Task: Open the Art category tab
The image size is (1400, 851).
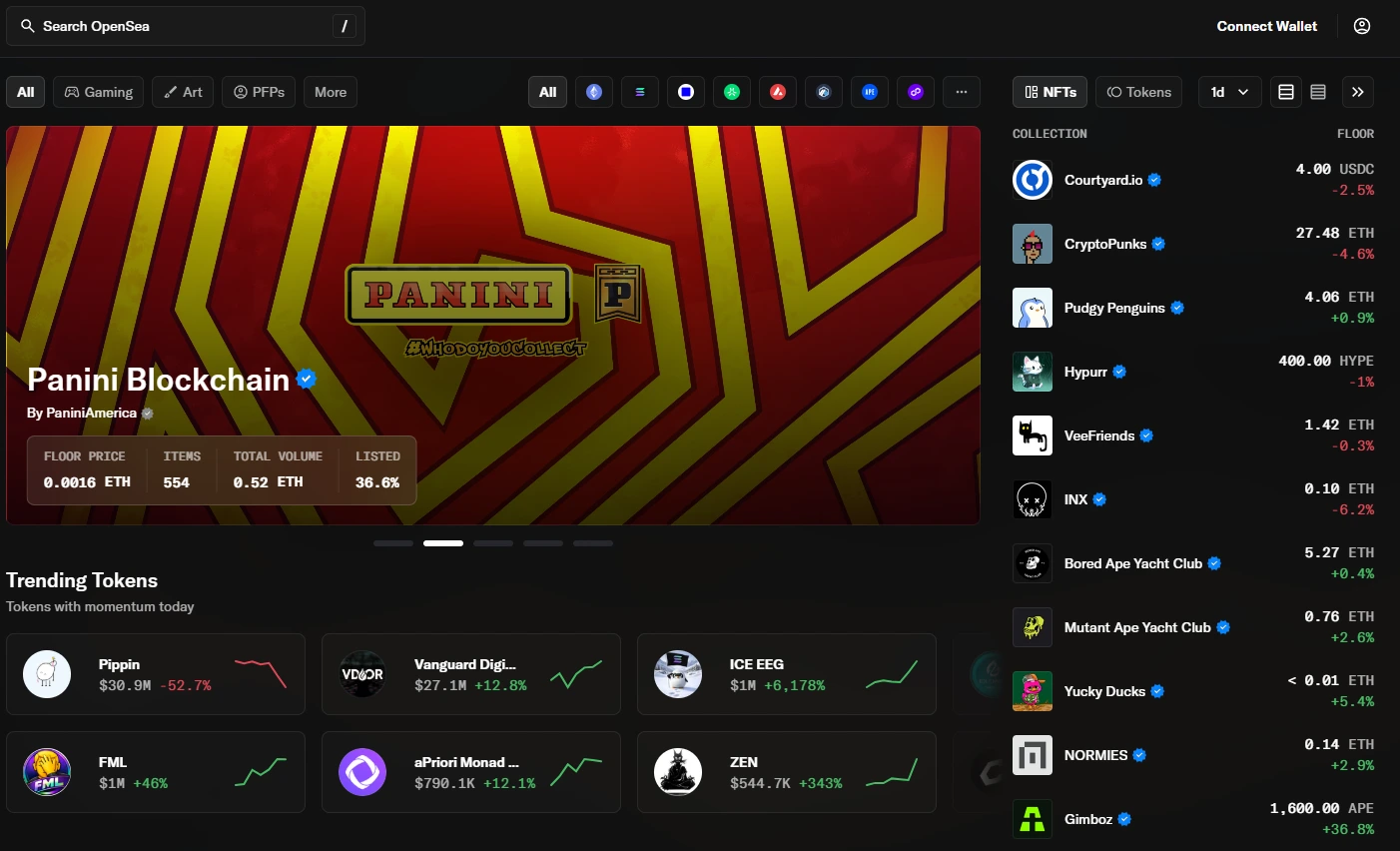Action: coord(183,91)
